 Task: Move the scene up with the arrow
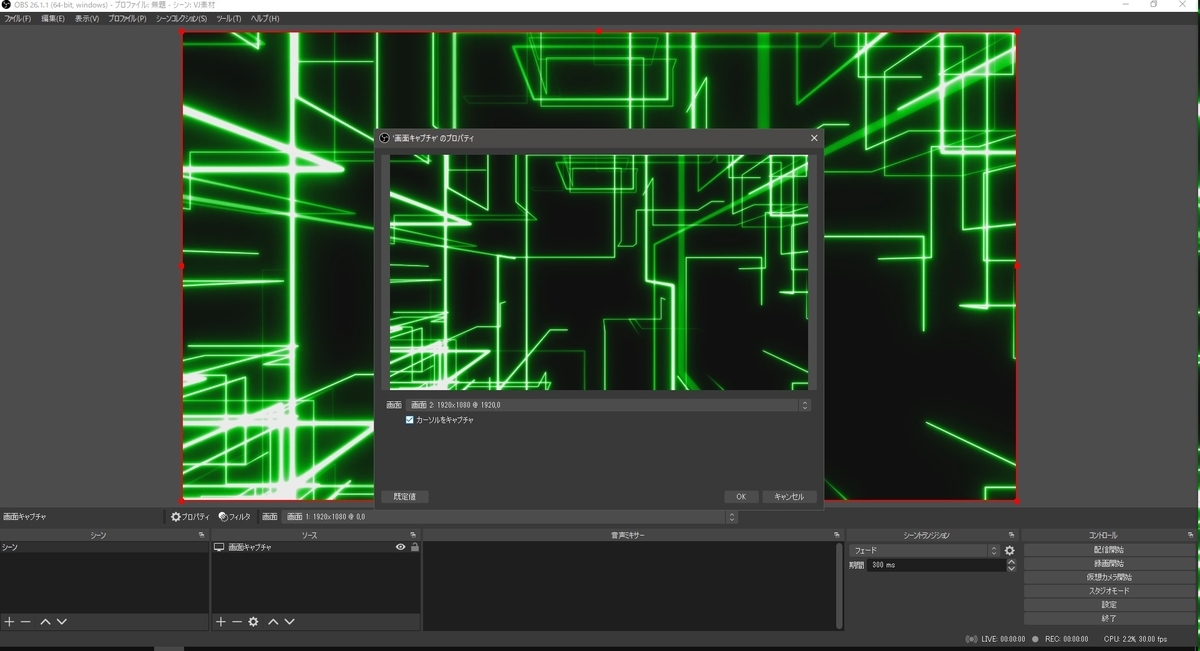click(x=45, y=622)
